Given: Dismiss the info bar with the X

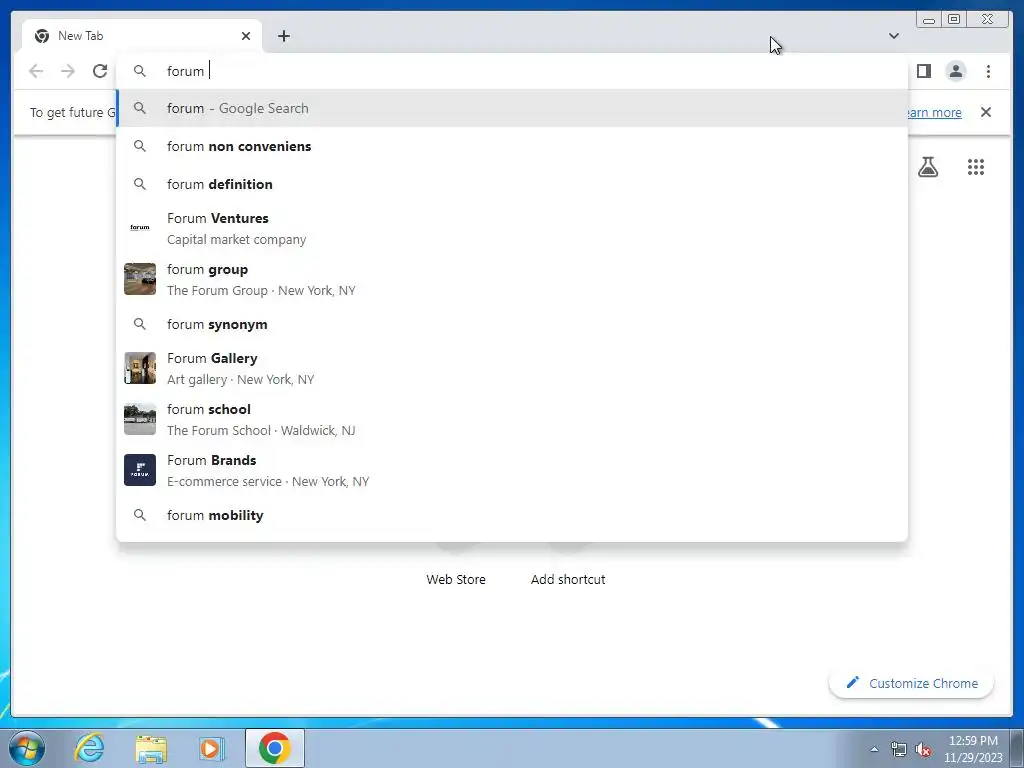Looking at the screenshot, I should pyautogui.click(x=985, y=112).
